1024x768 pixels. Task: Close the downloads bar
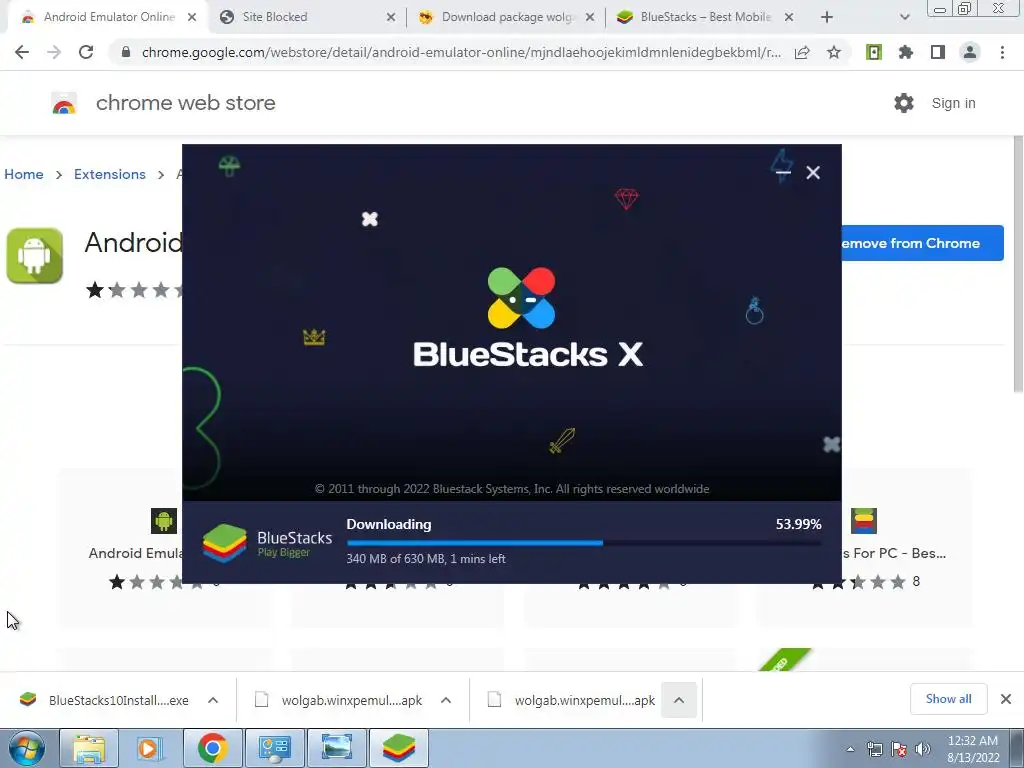click(1006, 699)
